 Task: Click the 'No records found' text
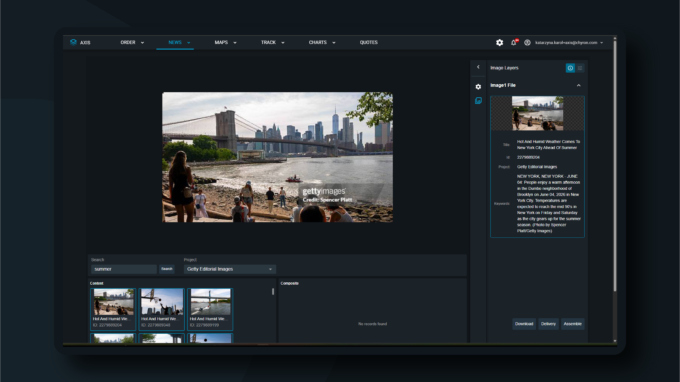pos(373,324)
